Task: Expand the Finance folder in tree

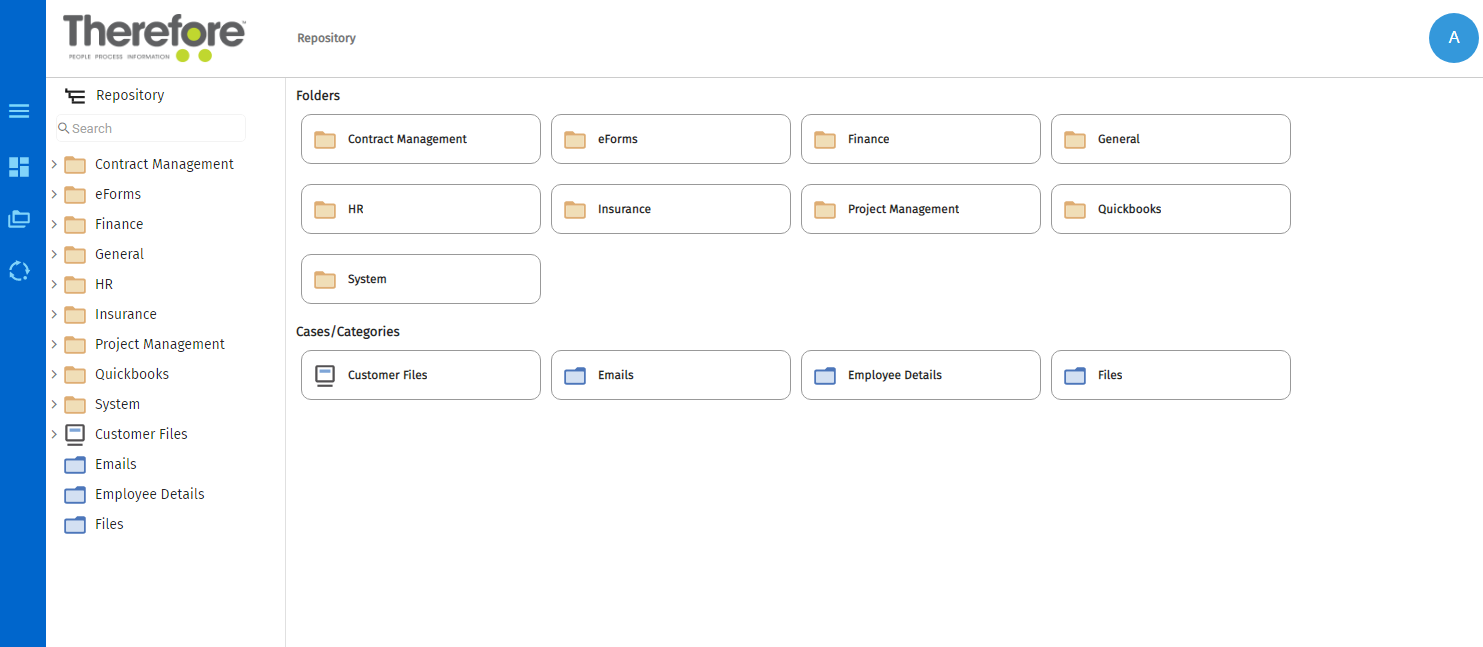Action: [54, 224]
